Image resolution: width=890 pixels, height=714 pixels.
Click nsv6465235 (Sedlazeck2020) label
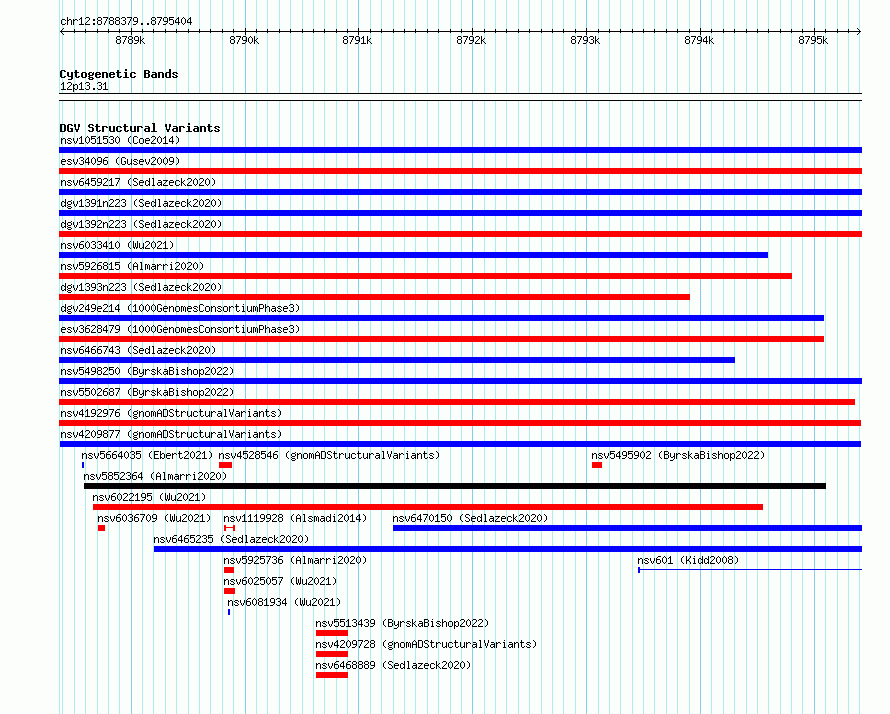click(231, 539)
